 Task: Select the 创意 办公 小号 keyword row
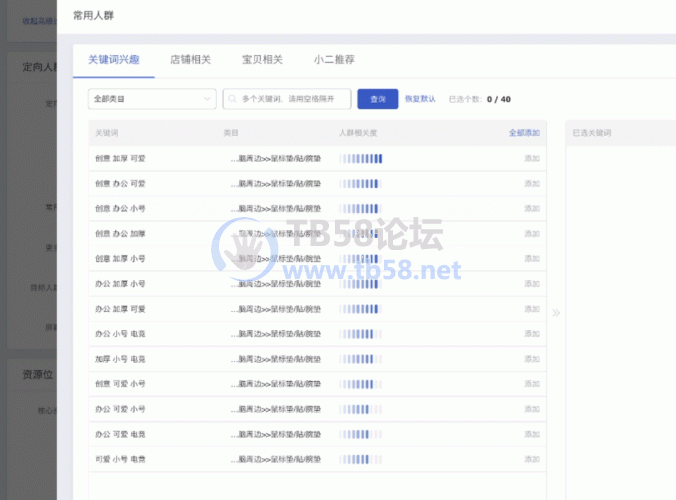click(120, 208)
